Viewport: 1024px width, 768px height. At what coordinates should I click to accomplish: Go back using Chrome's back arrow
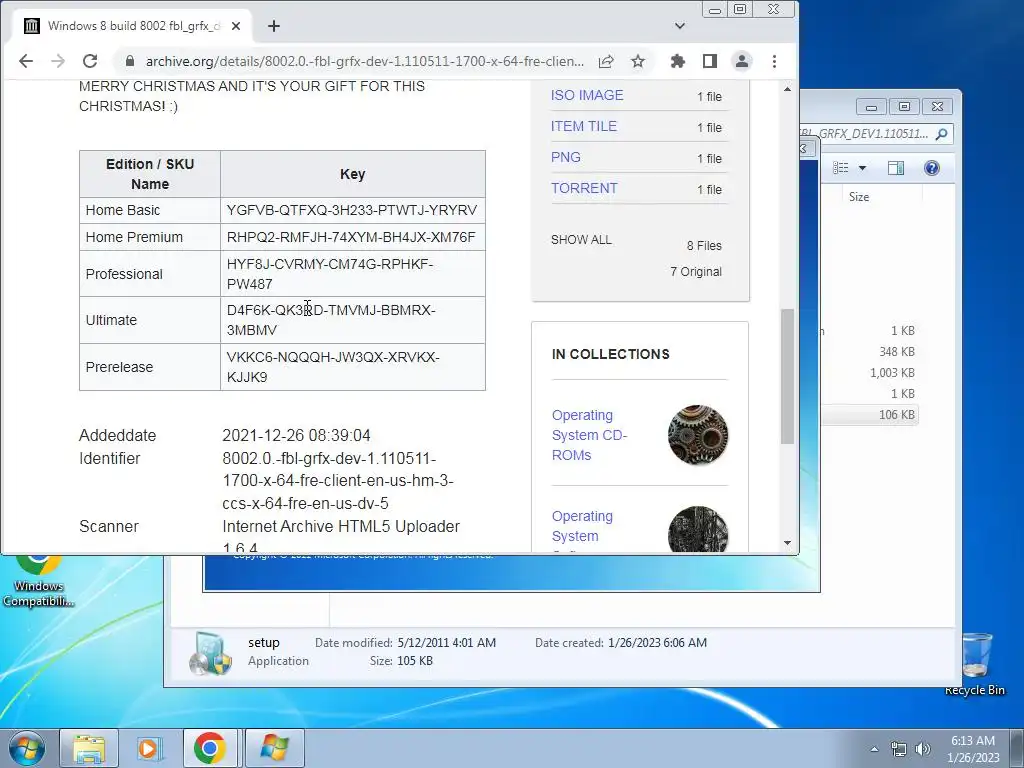[26, 61]
